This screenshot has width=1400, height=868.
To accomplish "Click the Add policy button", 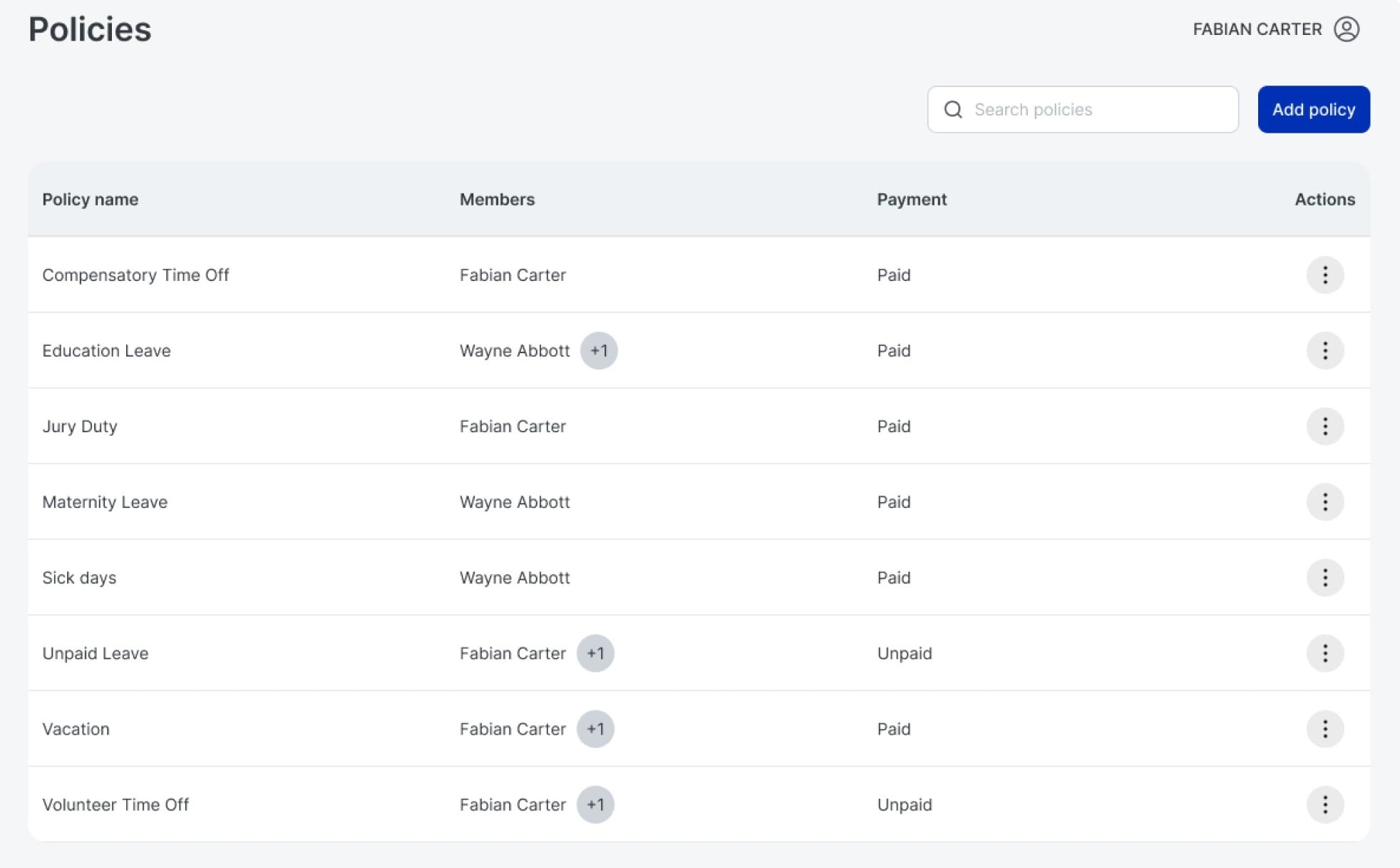I will pyautogui.click(x=1313, y=109).
